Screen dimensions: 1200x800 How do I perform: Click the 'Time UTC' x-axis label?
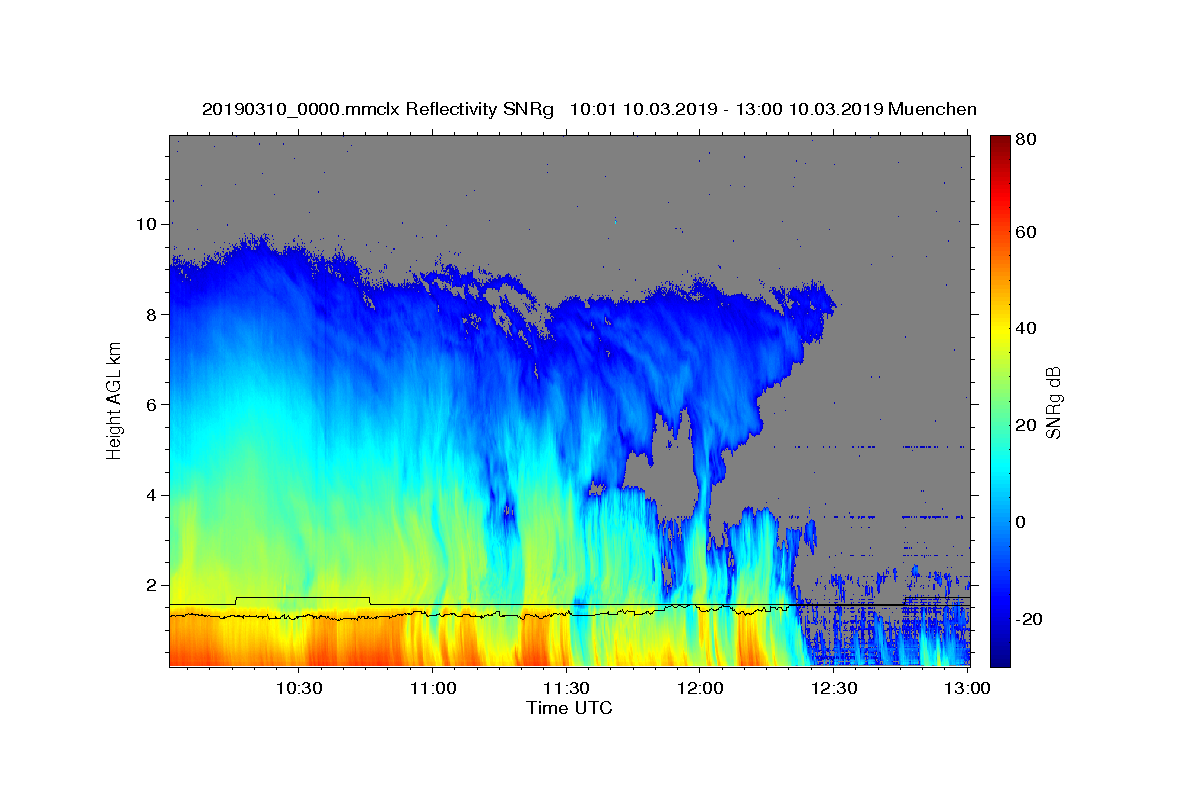[x=569, y=708]
